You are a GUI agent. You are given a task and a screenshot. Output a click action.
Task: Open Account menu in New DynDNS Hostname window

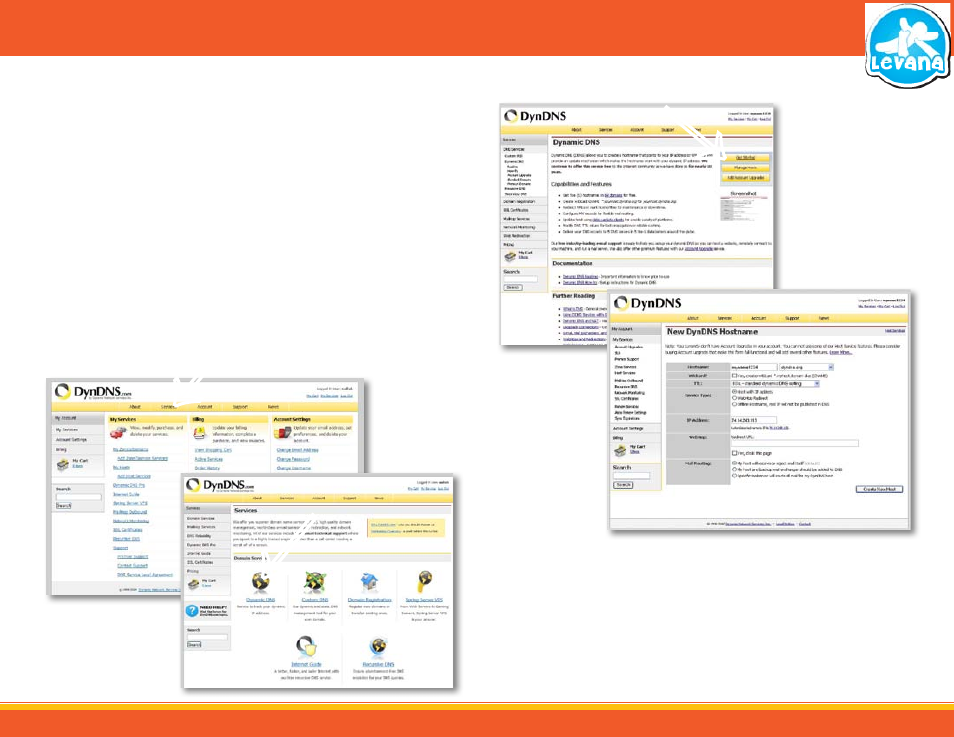[x=759, y=318]
